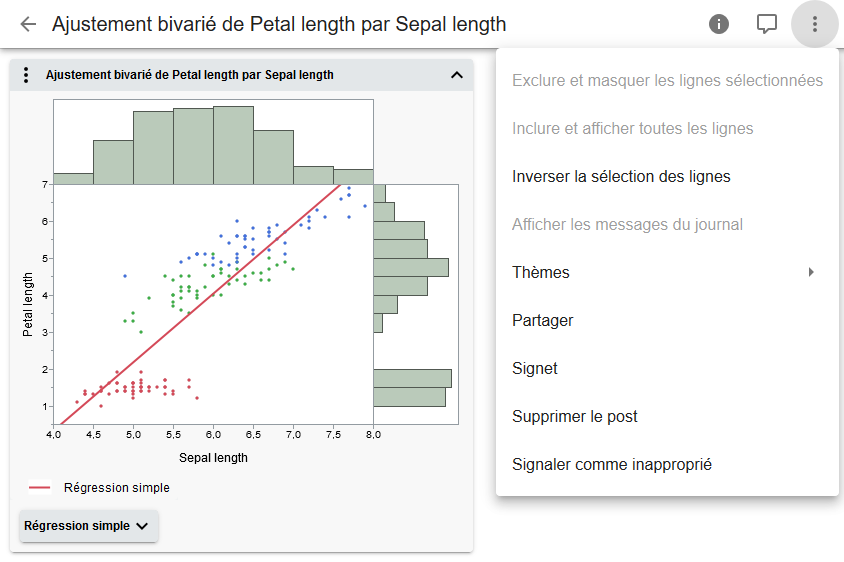The image size is (844, 562).
Task: Click the Régression simple legend label
Action: click(116, 488)
